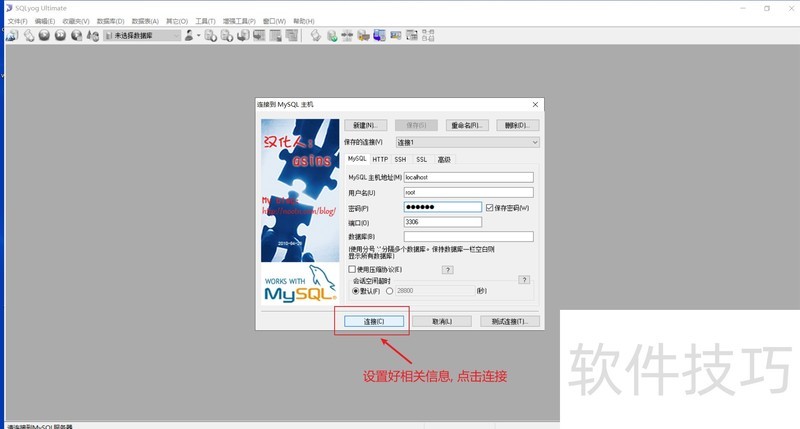Uncheck the 保存密码 save password checkbox

(x=489, y=208)
